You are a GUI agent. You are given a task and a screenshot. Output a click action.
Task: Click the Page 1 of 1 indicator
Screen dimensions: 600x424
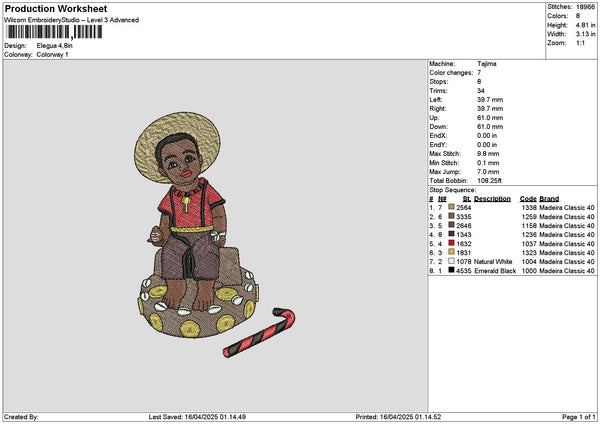579,417
